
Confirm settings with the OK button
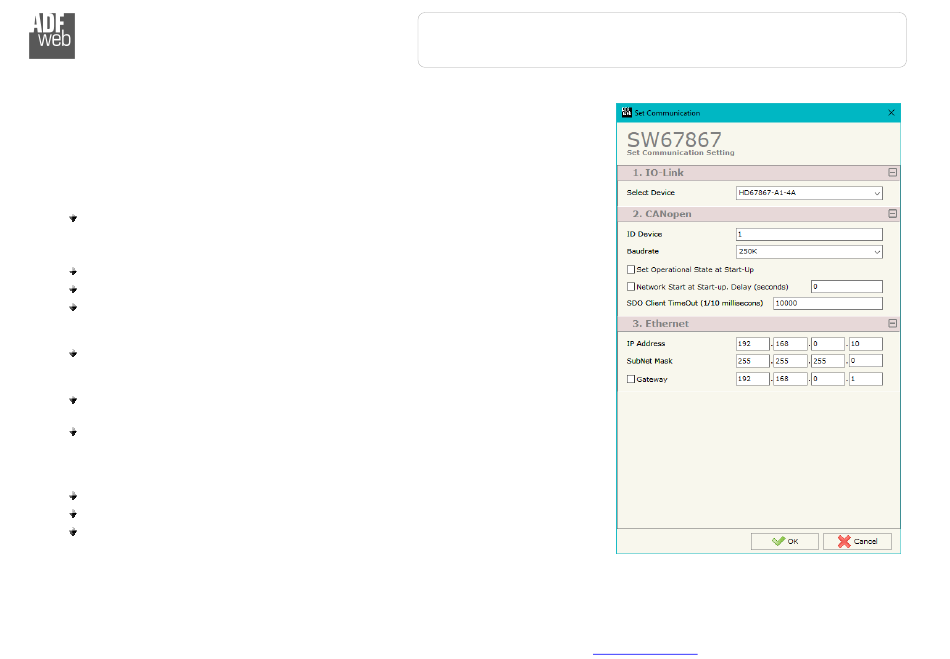click(785, 541)
